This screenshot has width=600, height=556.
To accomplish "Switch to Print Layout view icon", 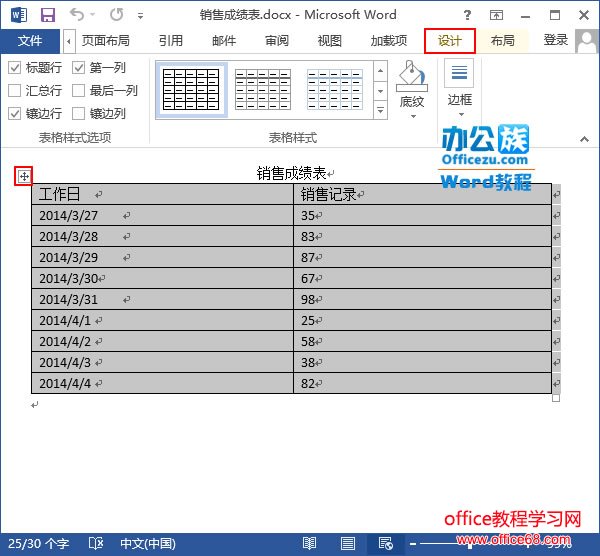I will coord(347,543).
